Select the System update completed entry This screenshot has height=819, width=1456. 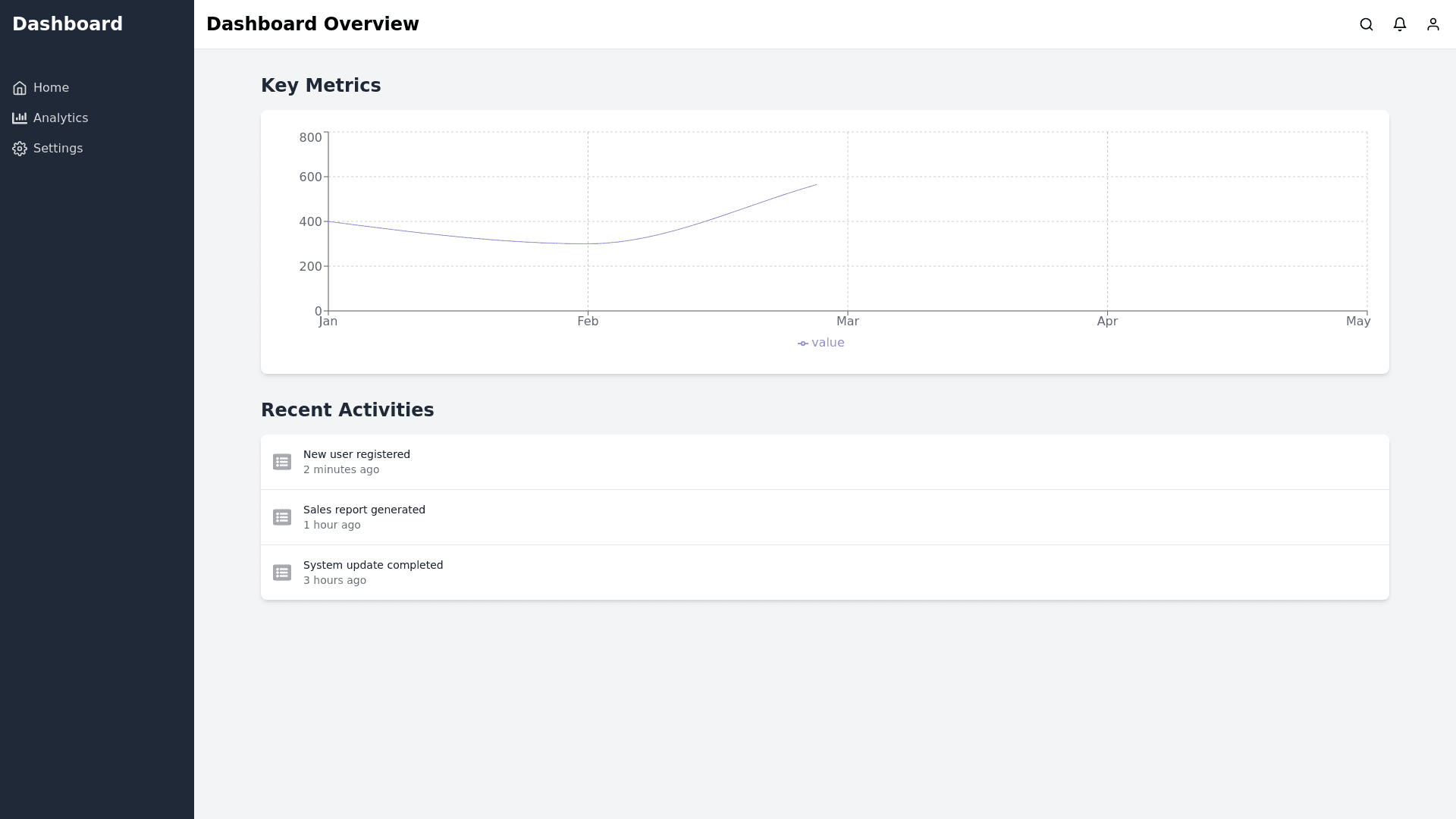(x=373, y=565)
